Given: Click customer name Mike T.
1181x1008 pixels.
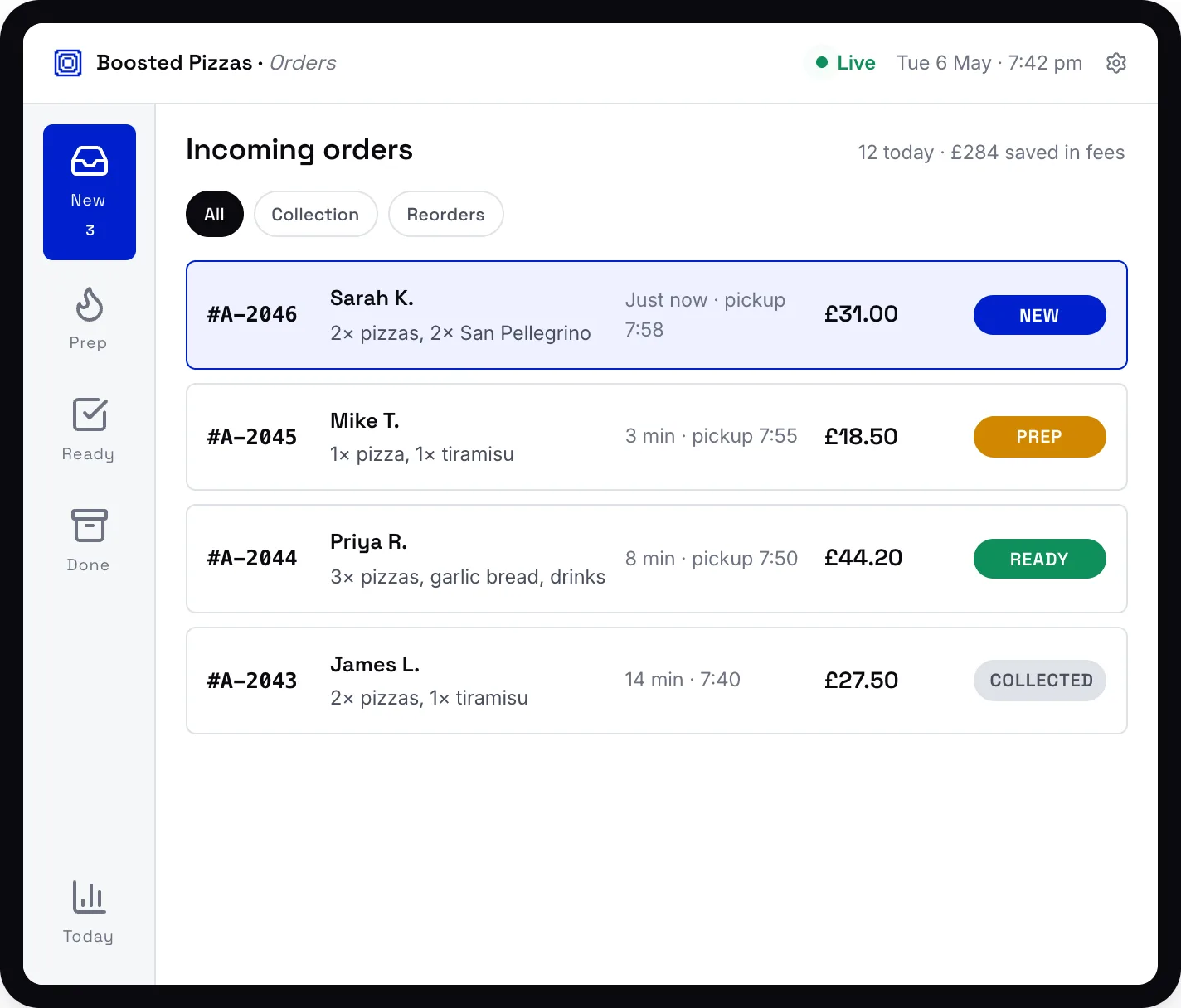Looking at the screenshot, I should [365, 421].
